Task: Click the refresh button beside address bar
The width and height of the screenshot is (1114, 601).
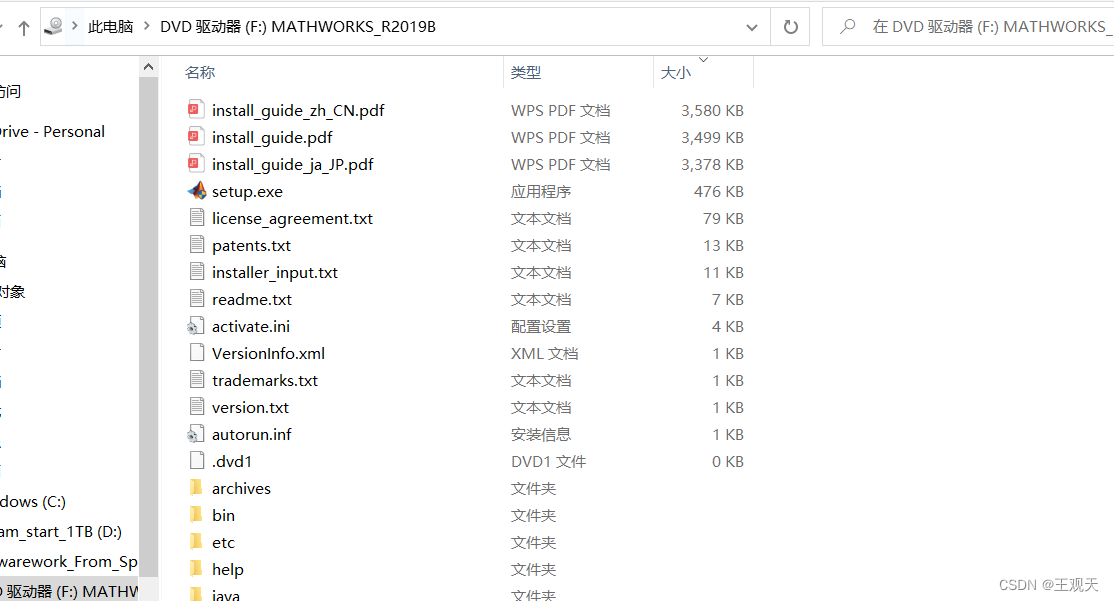Action: click(x=790, y=27)
